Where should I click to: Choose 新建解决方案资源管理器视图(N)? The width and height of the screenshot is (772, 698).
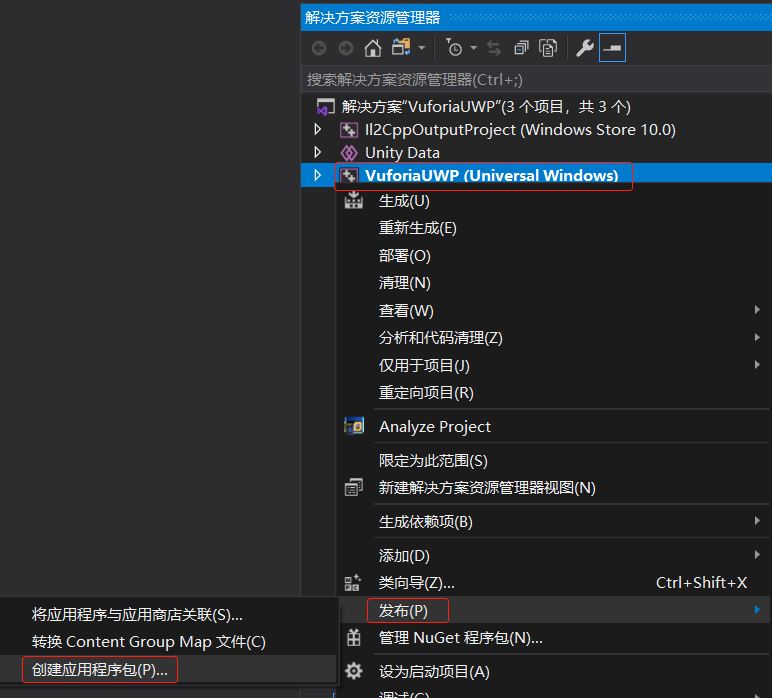click(x=553, y=488)
